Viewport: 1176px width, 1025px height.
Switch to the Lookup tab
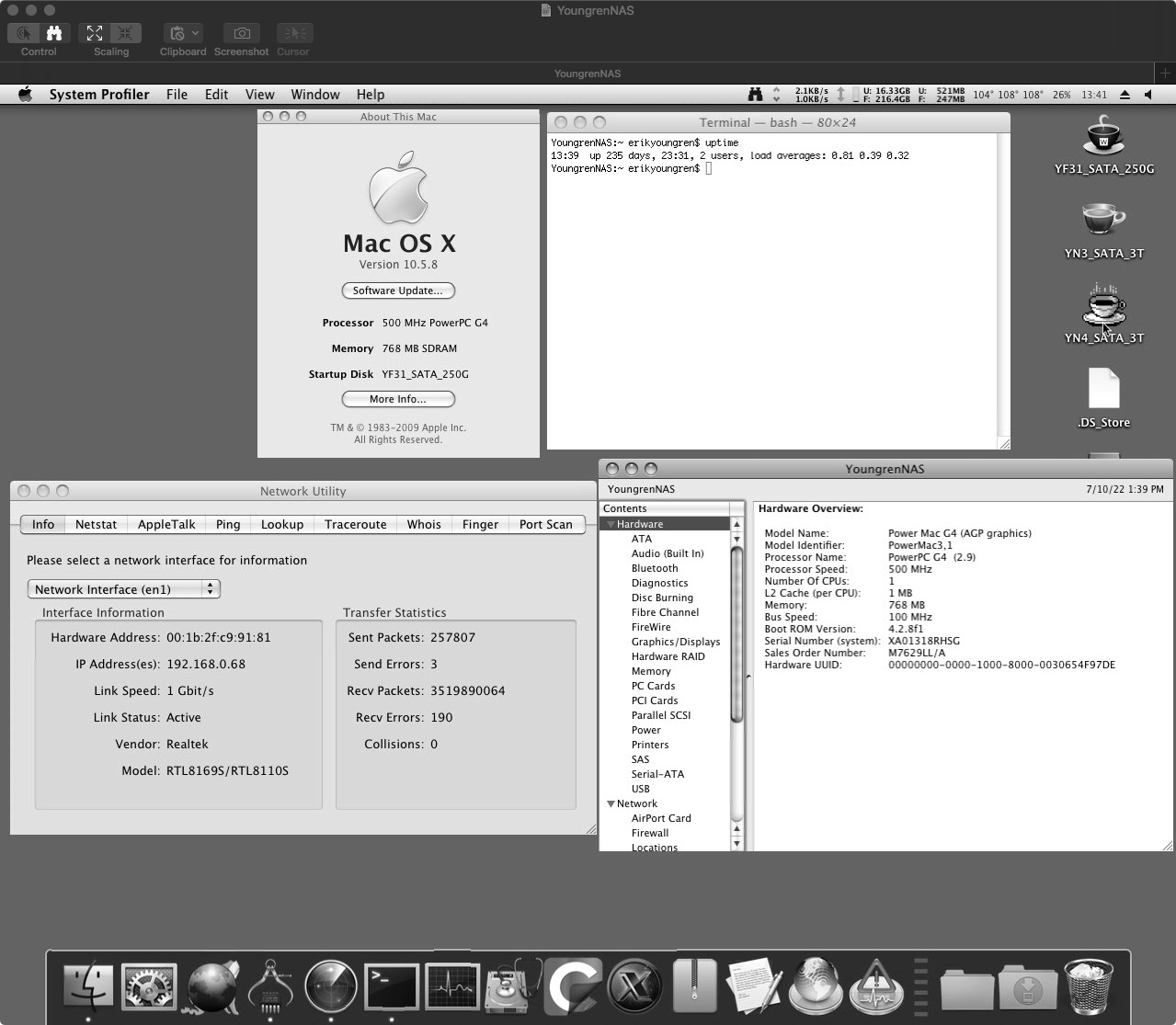(x=282, y=524)
